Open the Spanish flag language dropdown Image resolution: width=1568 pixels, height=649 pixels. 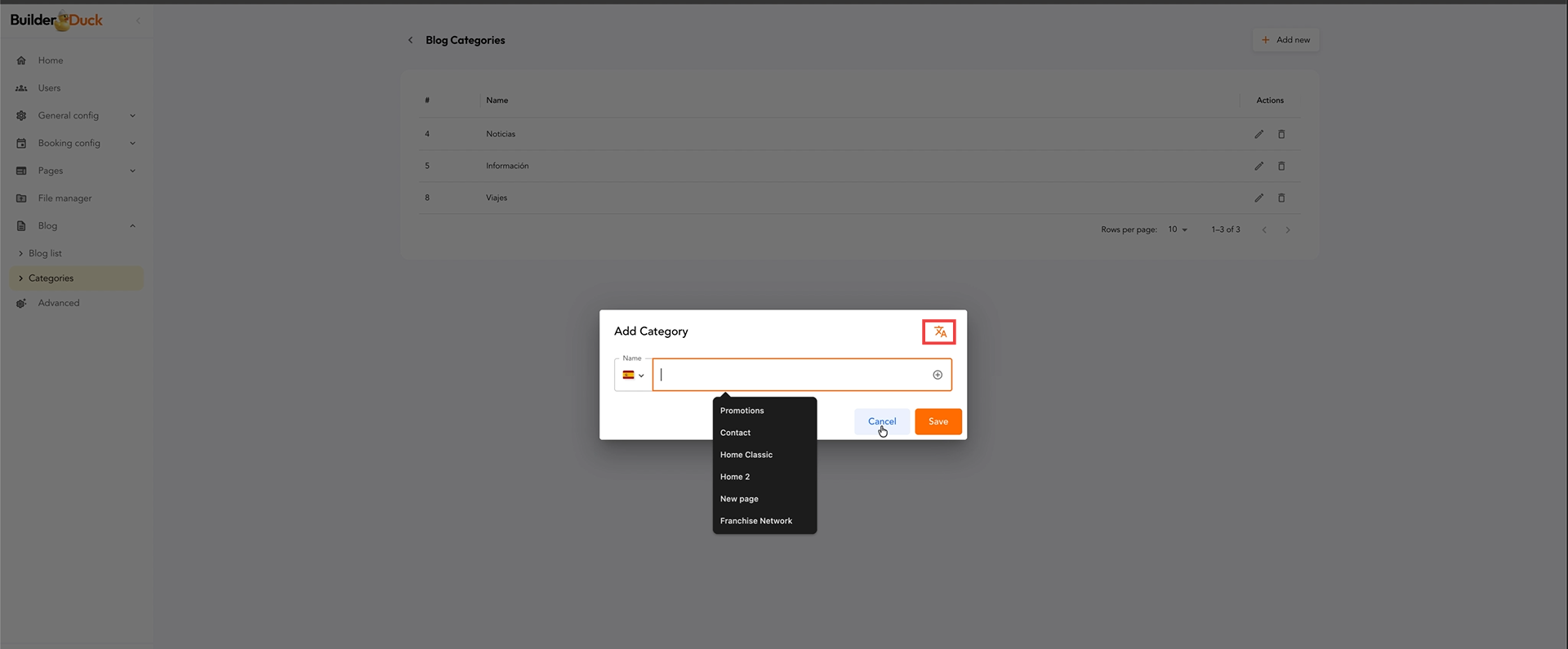tap(633, 376)
